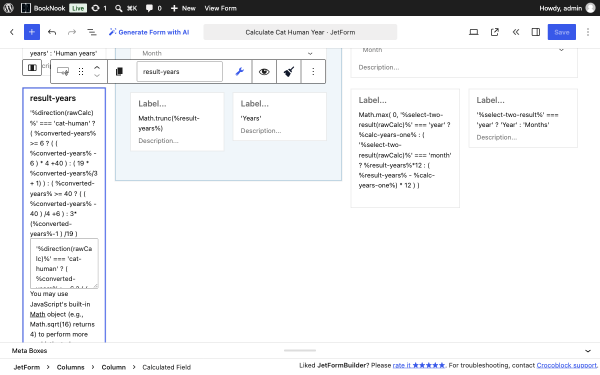Collapse sidebar with double chevron icon
Screen dimensions: 600x375
coord(516,32)
